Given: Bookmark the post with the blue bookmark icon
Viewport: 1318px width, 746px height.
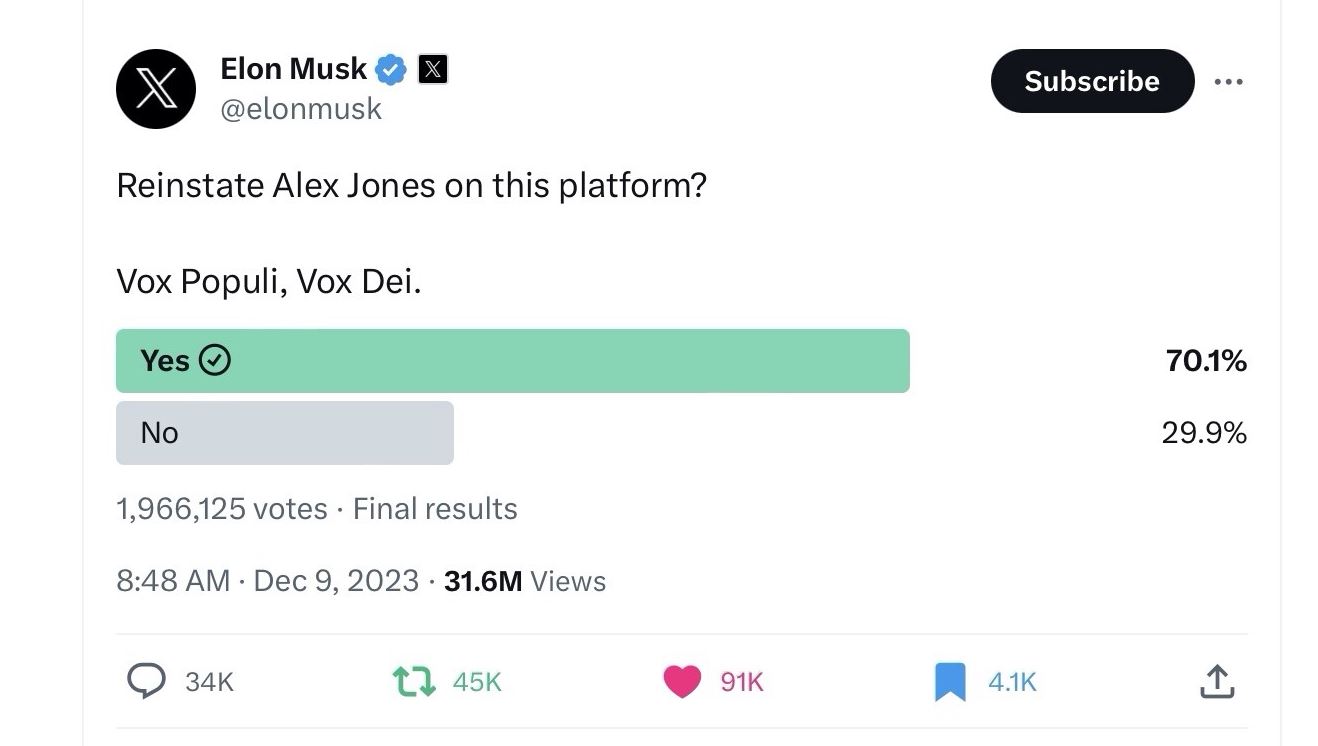Looking at the screenshot, I should (x=950, y=682).
